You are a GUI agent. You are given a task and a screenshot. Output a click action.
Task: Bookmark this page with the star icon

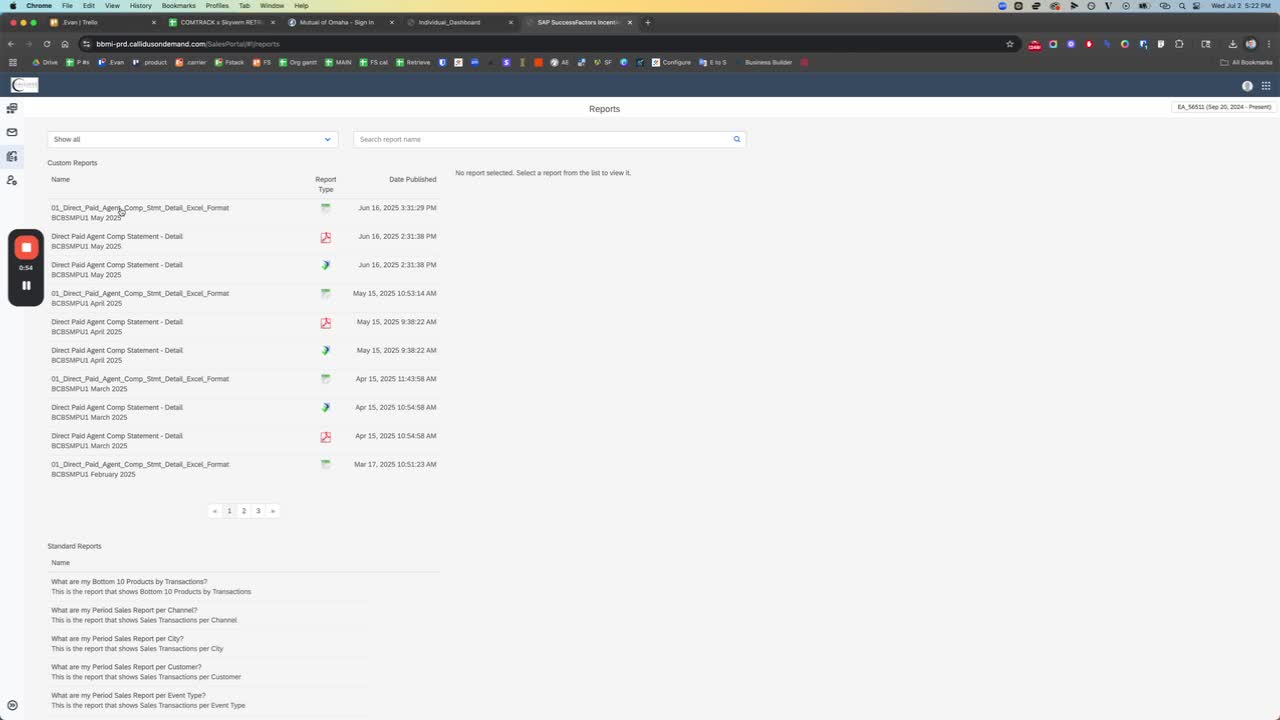click(x=1010, y=44)
